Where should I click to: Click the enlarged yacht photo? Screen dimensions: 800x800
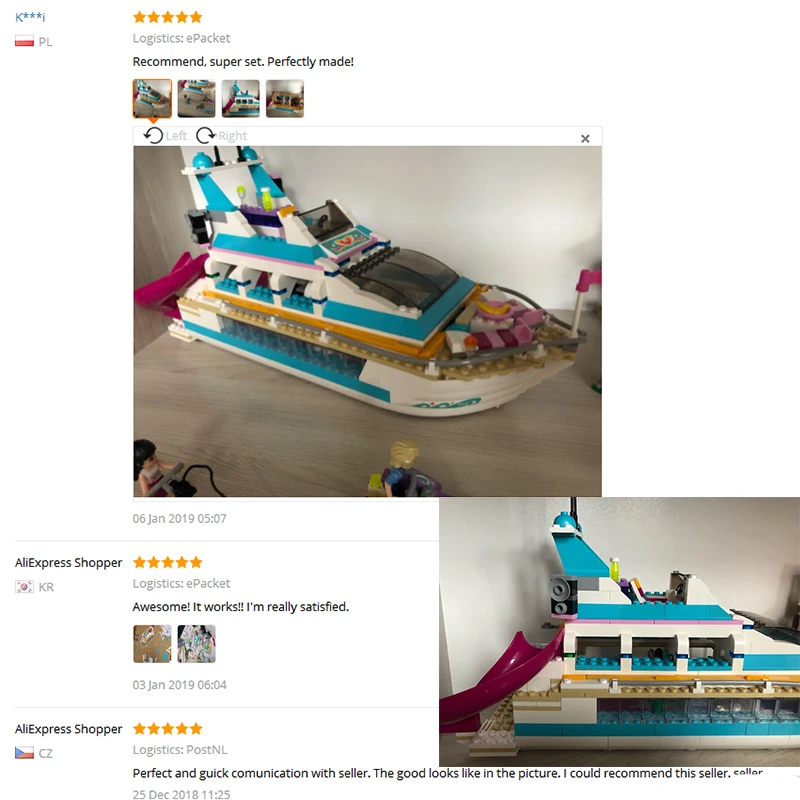coord(367,321)
